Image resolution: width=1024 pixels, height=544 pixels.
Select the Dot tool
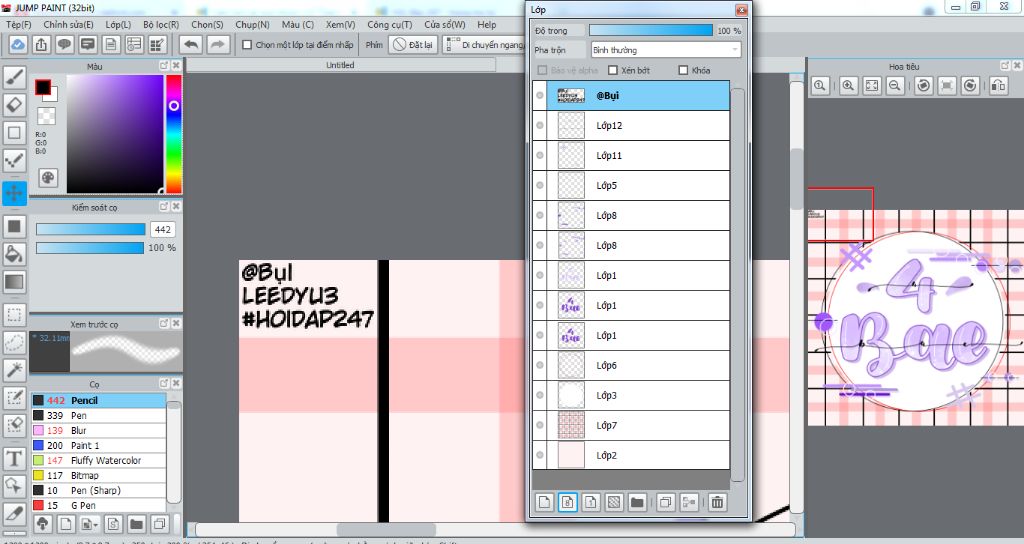(14, 161)
